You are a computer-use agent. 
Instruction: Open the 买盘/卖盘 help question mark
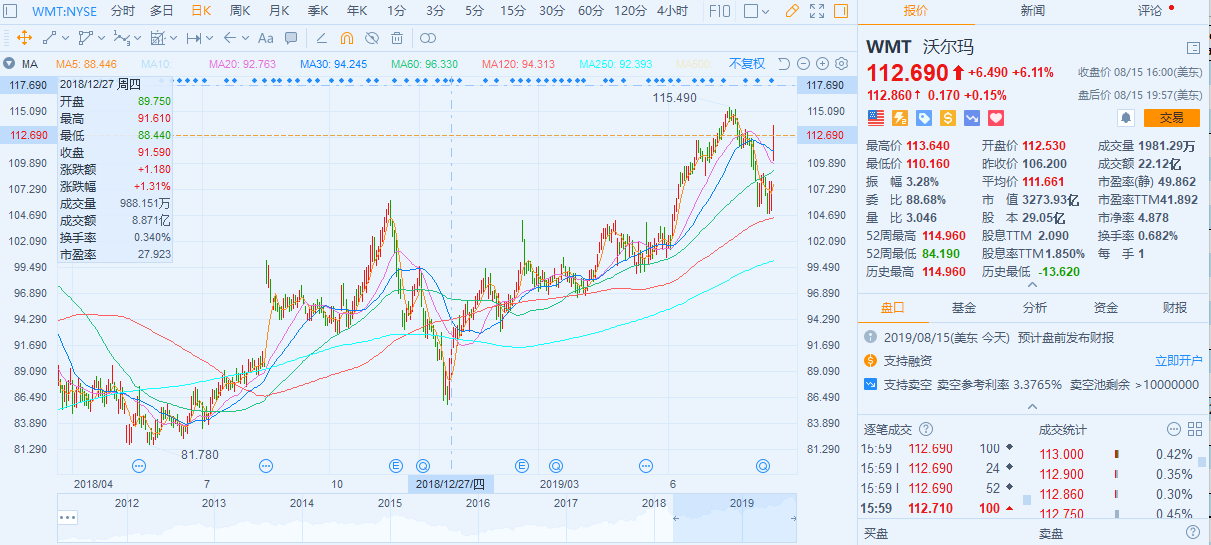(x=1193, y=533)
